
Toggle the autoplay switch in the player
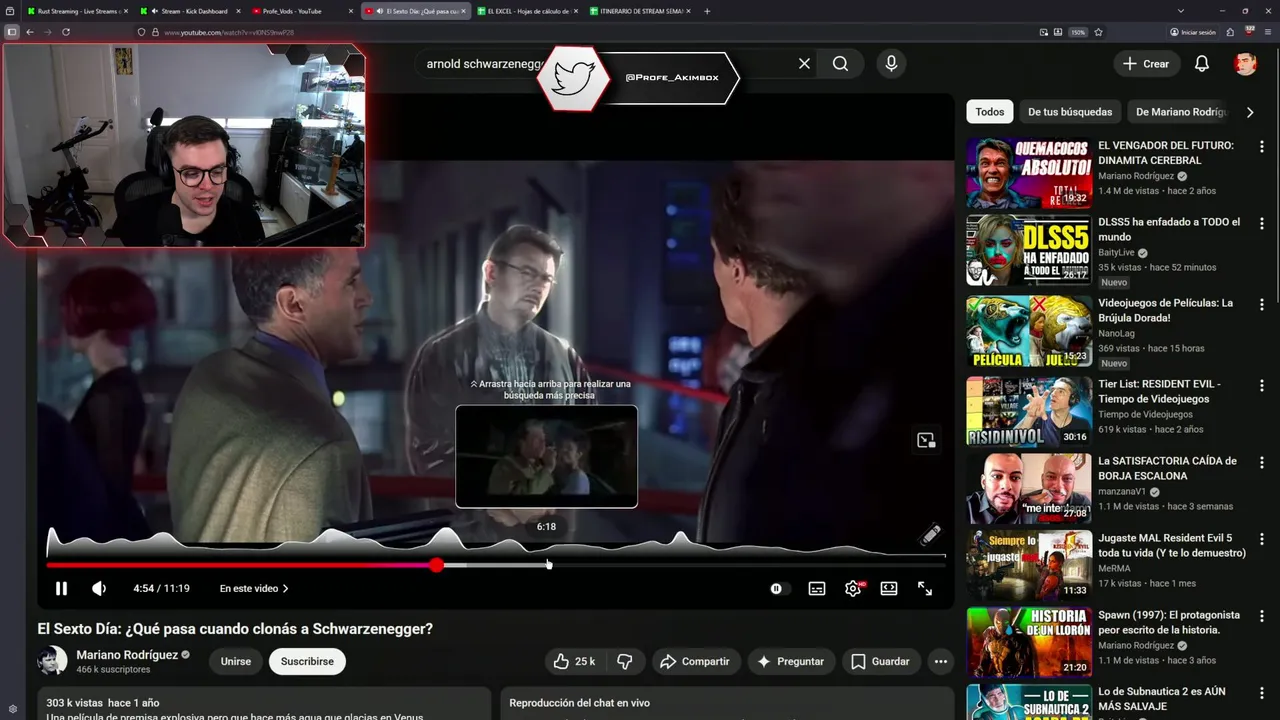click(779, 589)
